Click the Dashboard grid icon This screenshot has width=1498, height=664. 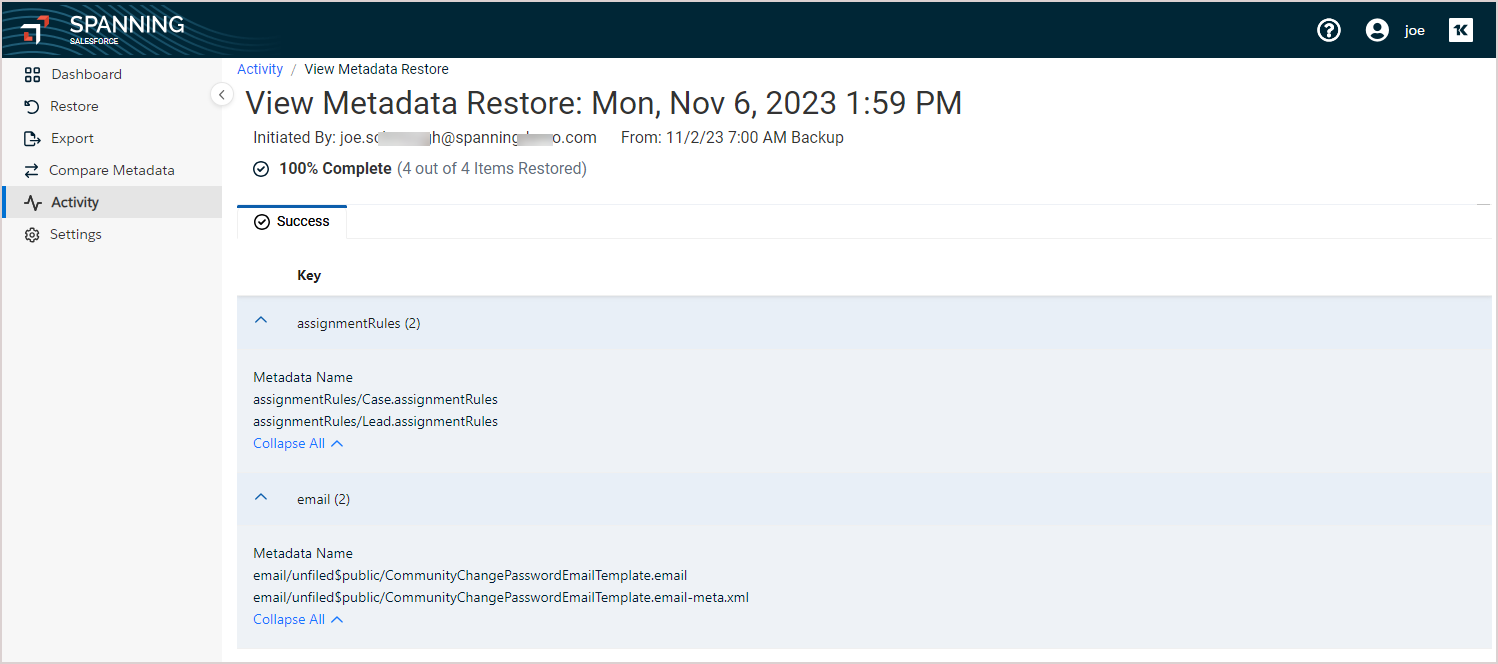click(32, 74)
